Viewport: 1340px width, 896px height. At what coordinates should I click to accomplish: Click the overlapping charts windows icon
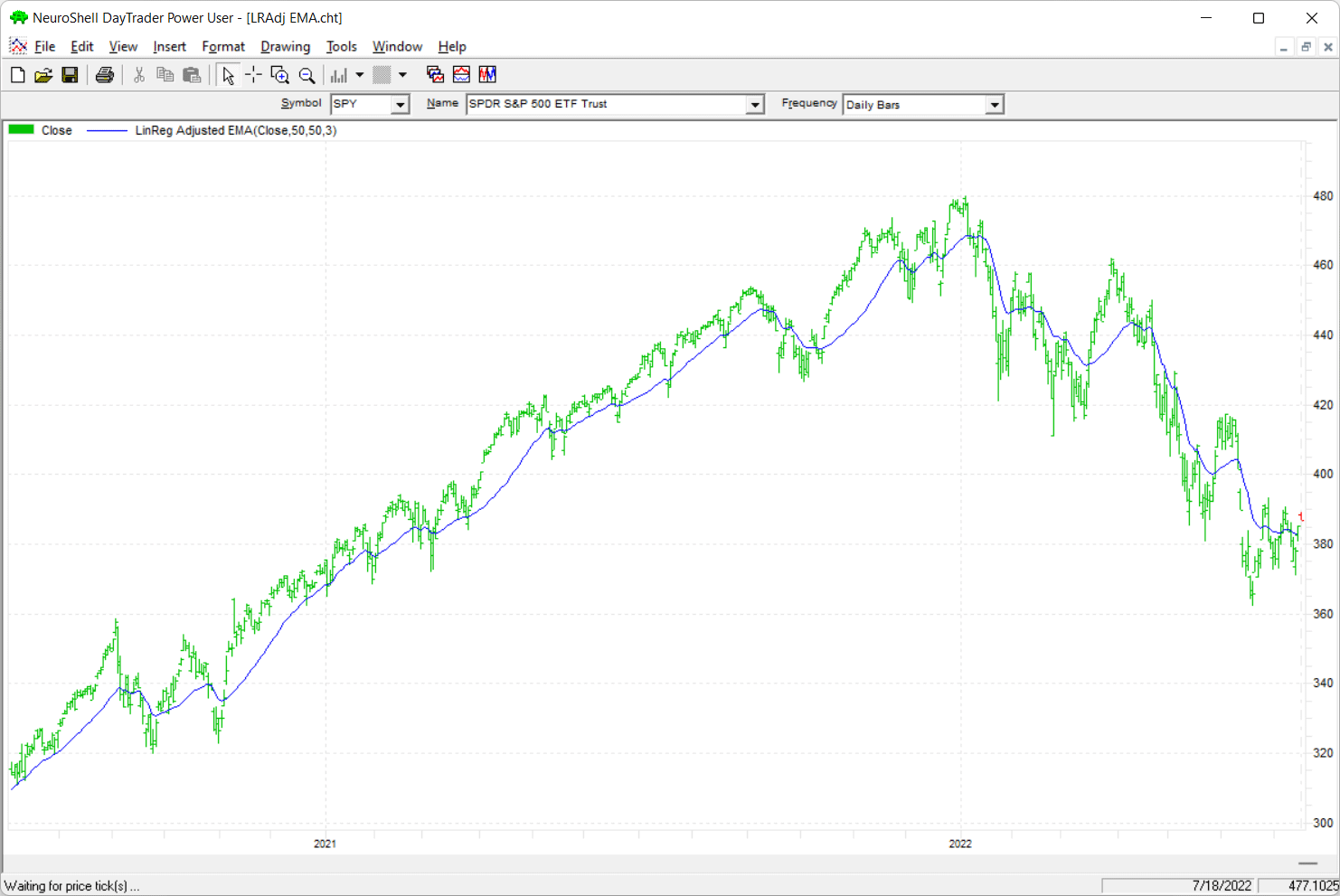pos(435,75)
